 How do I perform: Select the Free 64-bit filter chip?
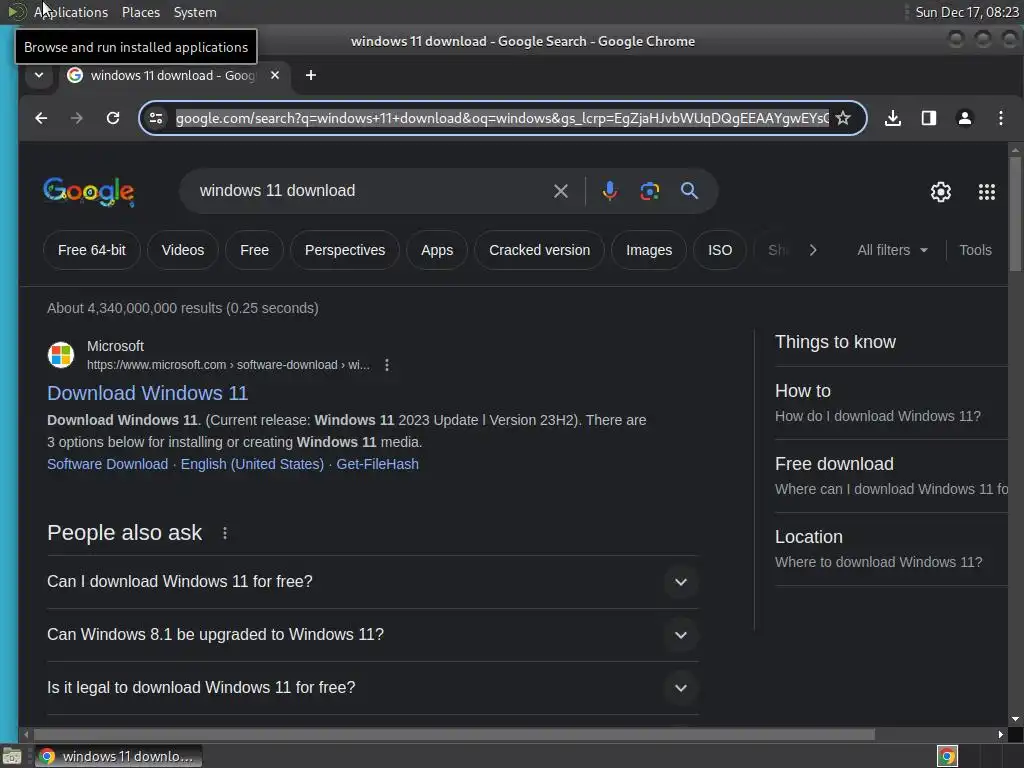(x=91, y=250)
